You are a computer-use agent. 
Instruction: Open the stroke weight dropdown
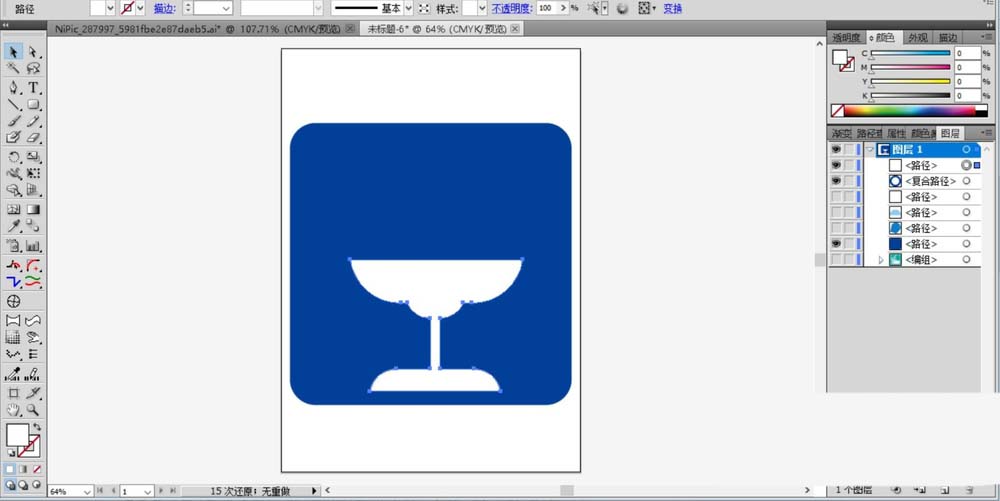tap(226, 8)
